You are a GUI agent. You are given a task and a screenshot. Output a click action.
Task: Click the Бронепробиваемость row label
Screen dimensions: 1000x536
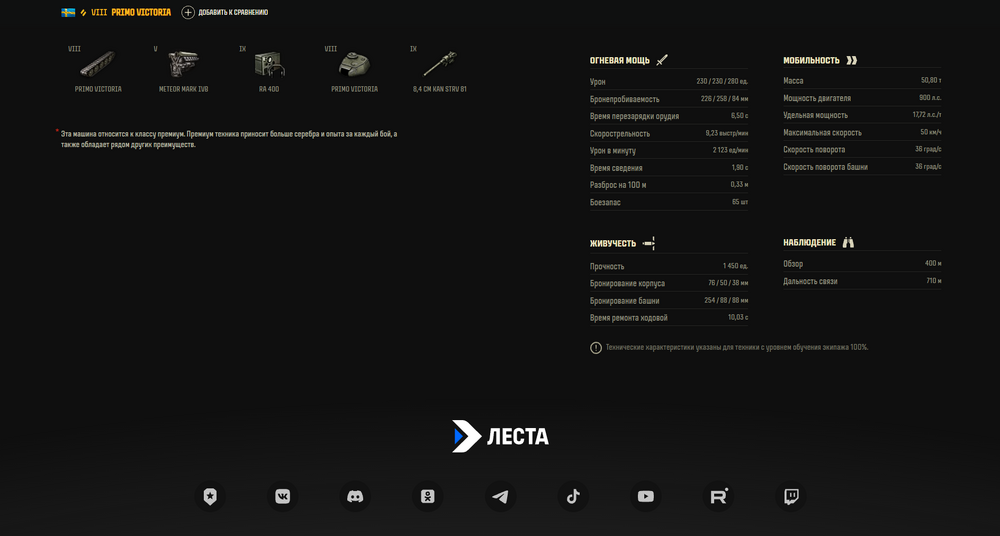point(624,99)
